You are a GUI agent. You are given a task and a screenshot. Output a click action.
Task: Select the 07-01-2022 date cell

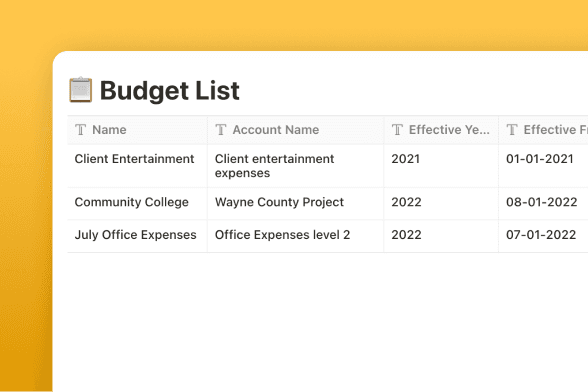click(543, 236)
